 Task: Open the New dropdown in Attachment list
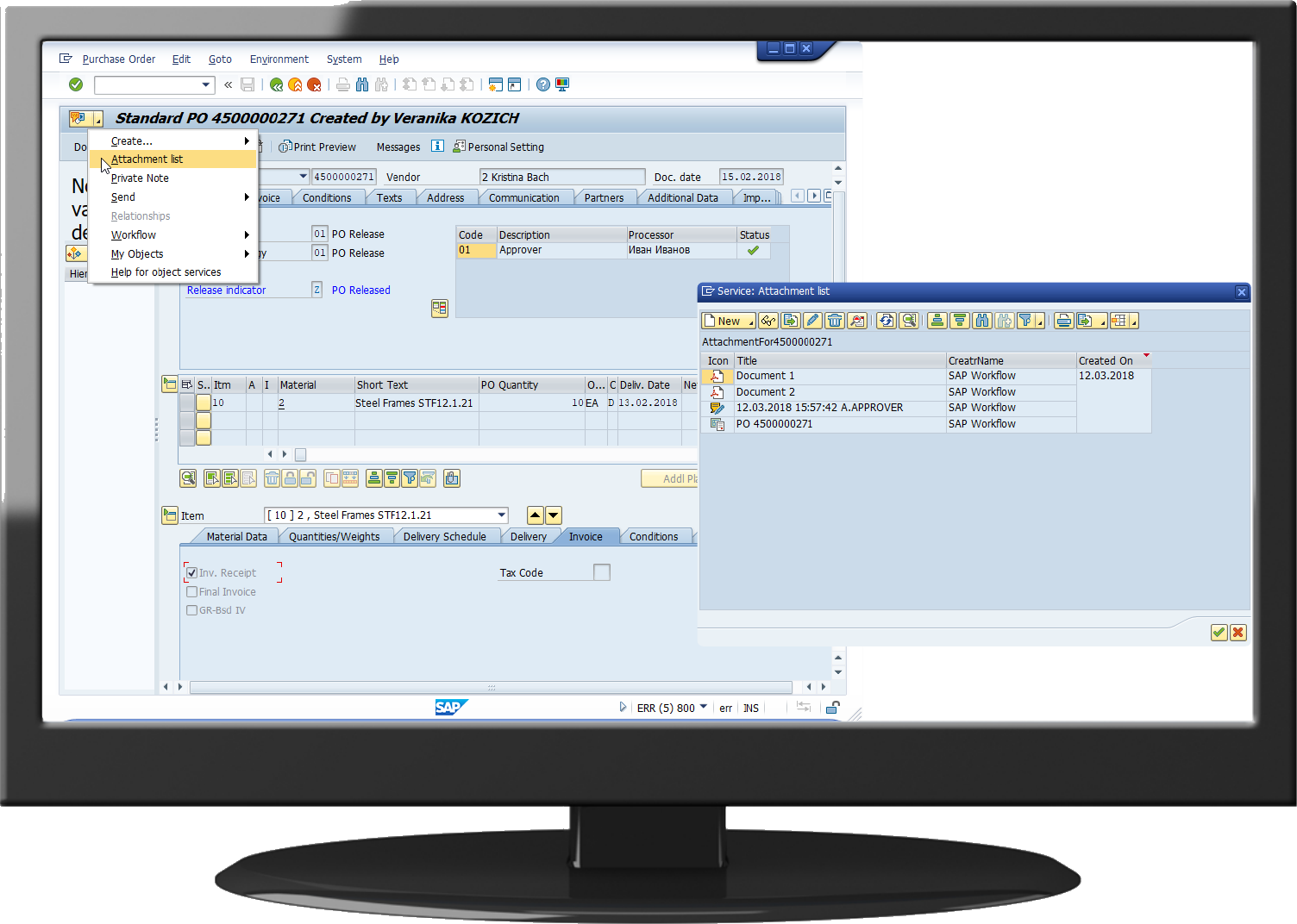(x=750, y=322)
